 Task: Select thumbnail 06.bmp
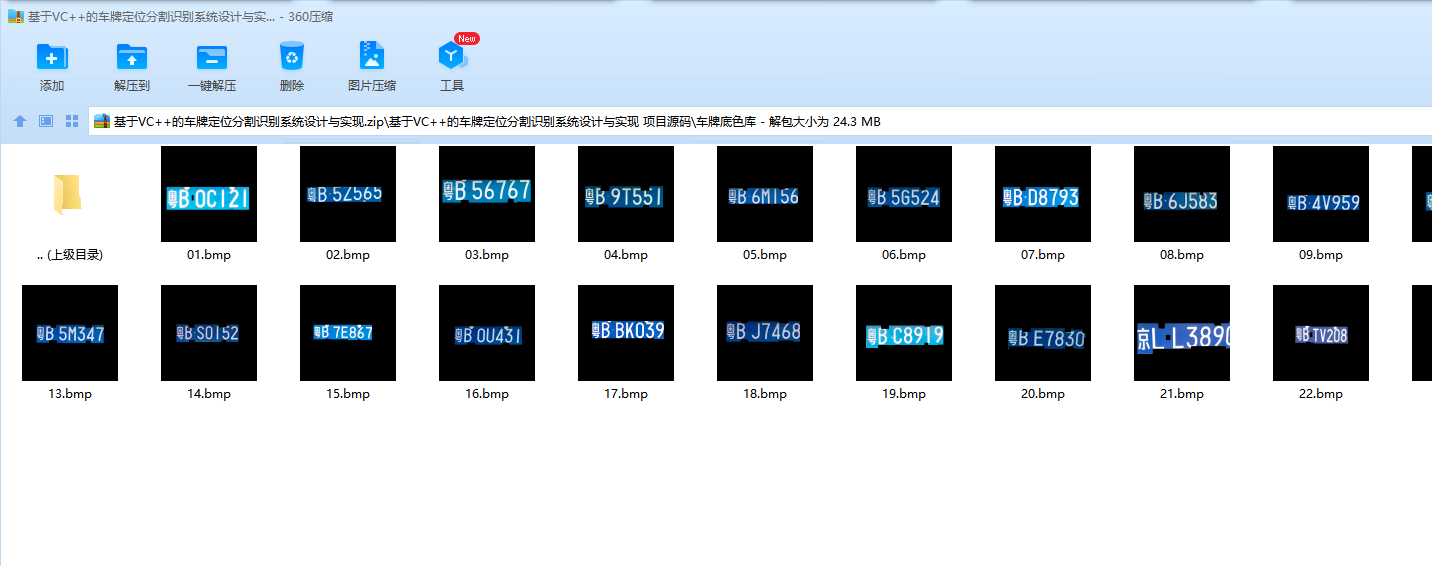(x=904, y=194)
